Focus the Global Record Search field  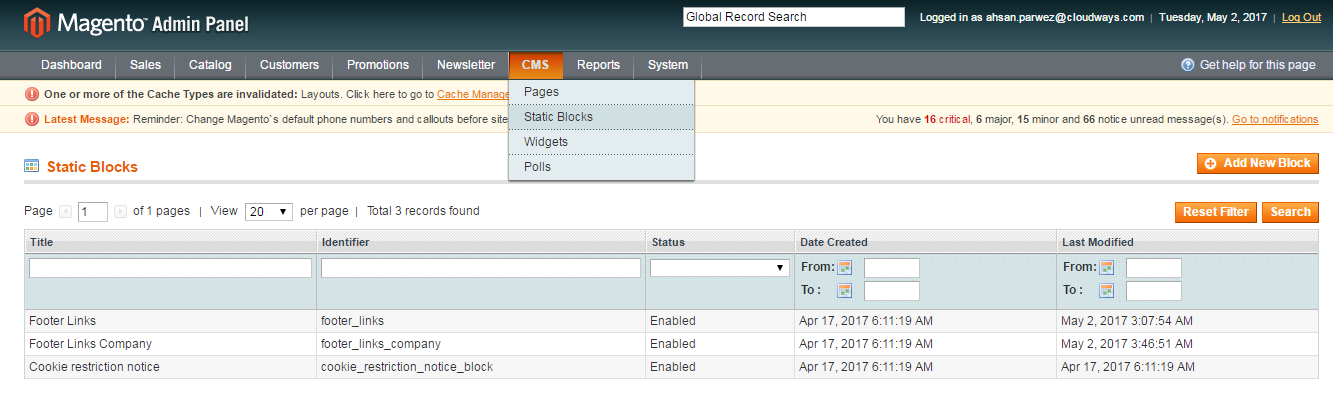click(793, 17)
